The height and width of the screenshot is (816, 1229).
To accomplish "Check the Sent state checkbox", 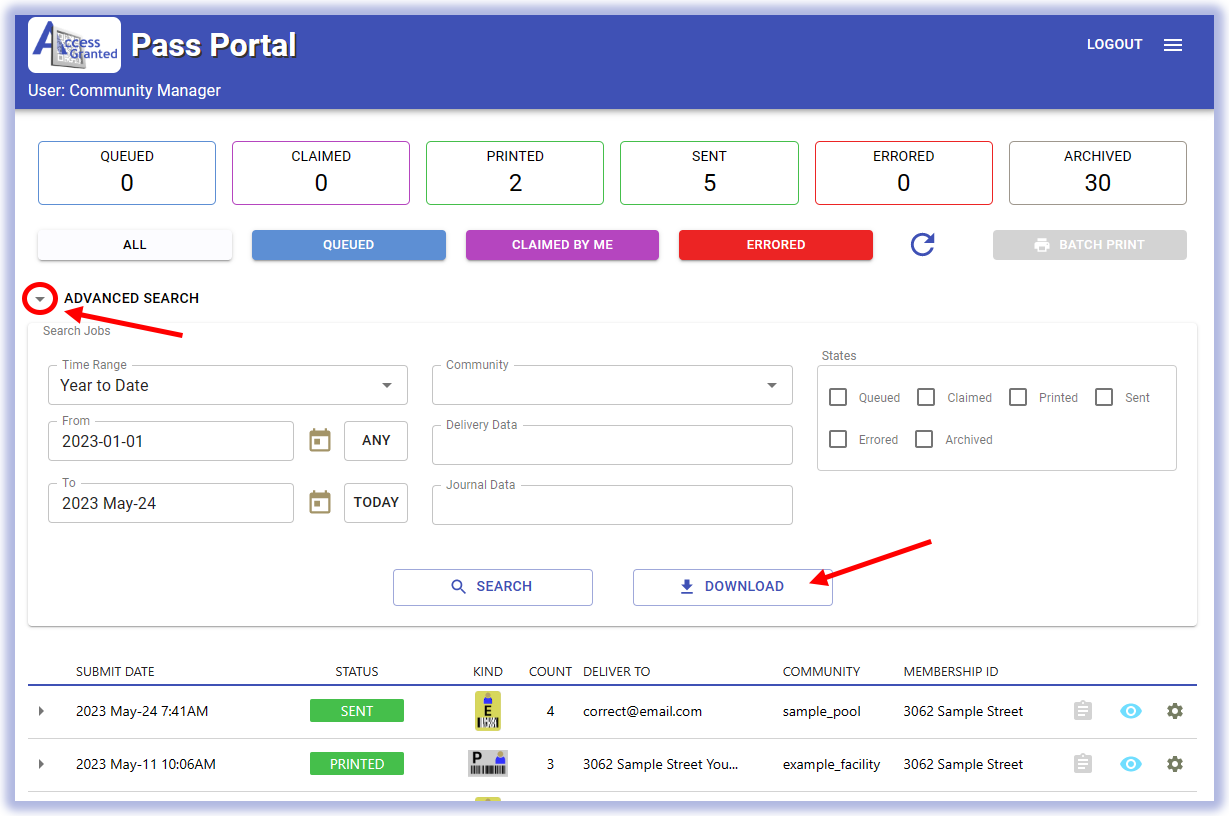I will [1104, 397].
